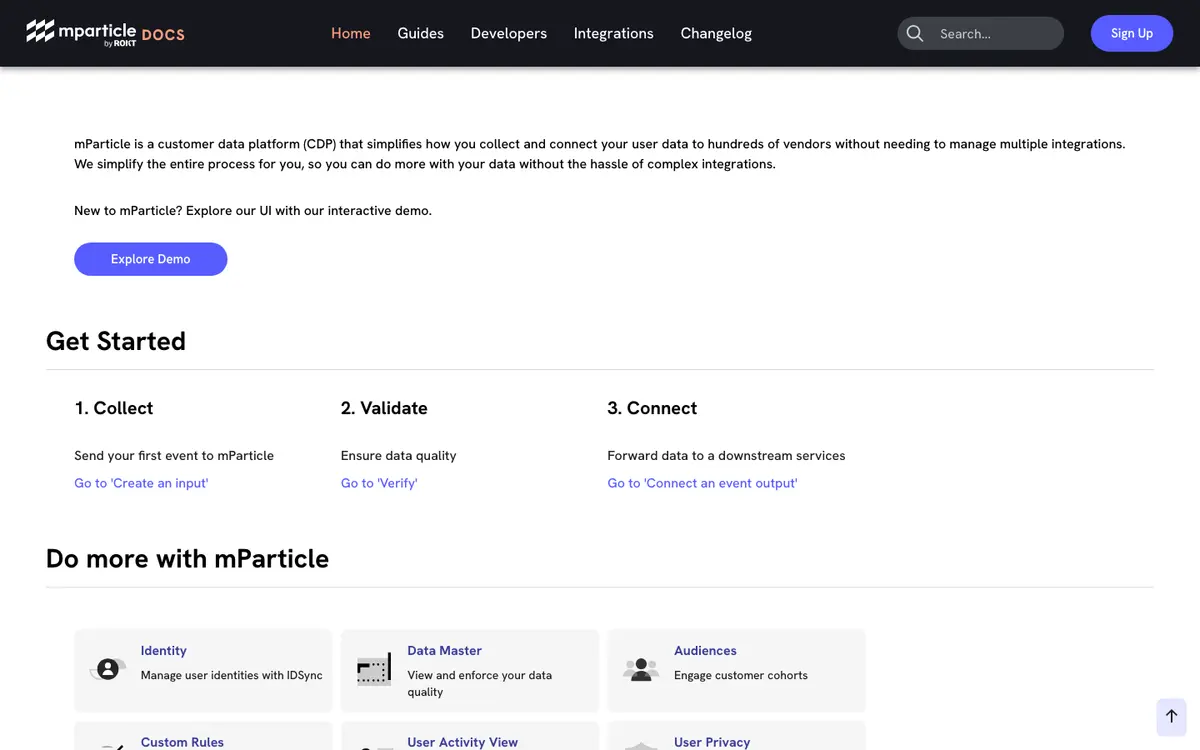Open the Identity card title link

click(x=164, y=650)
